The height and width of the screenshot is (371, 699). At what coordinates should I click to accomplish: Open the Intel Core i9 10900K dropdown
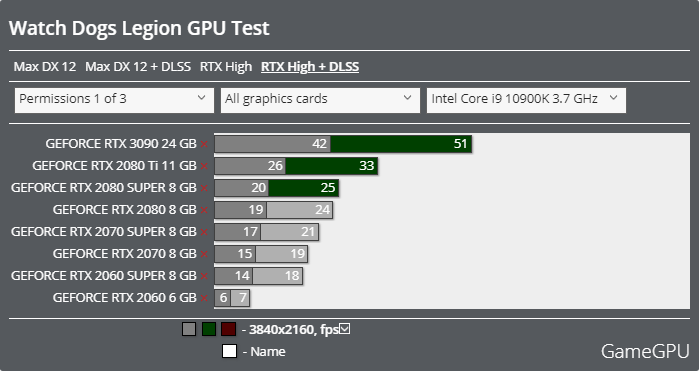pos(526,100)
